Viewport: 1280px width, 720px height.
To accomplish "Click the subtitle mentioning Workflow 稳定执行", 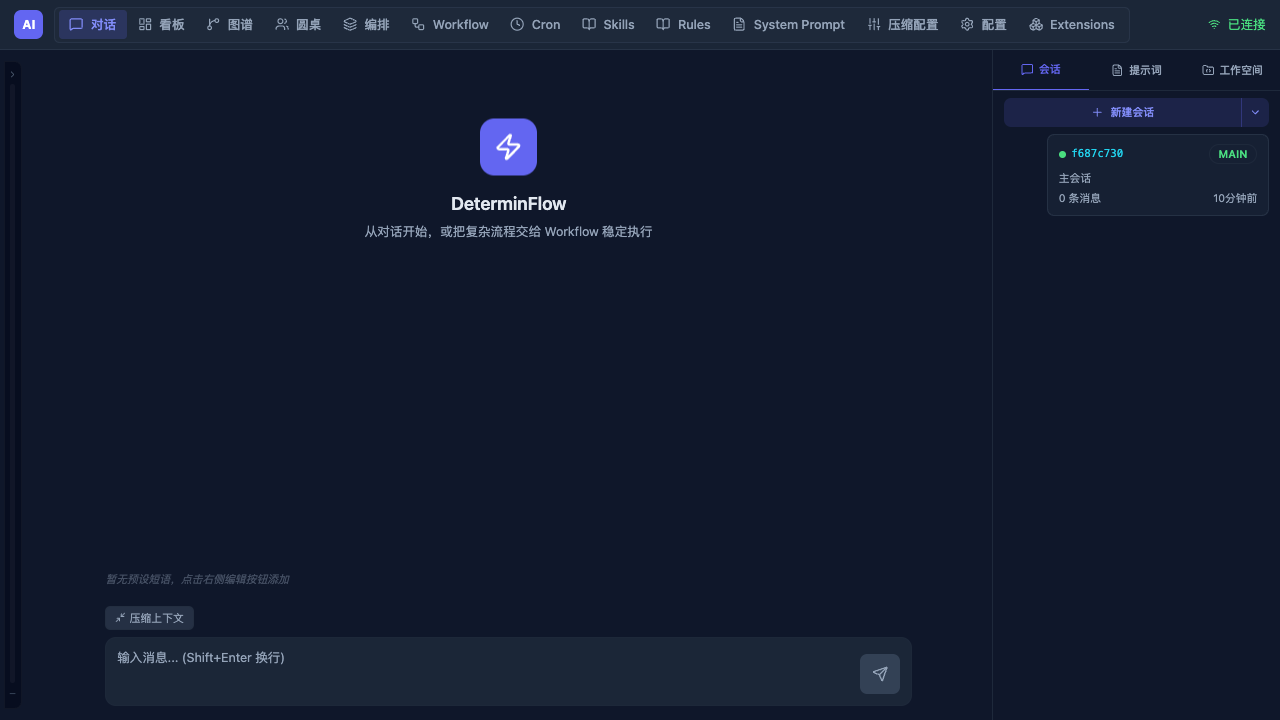I will [x=508, y=231].
